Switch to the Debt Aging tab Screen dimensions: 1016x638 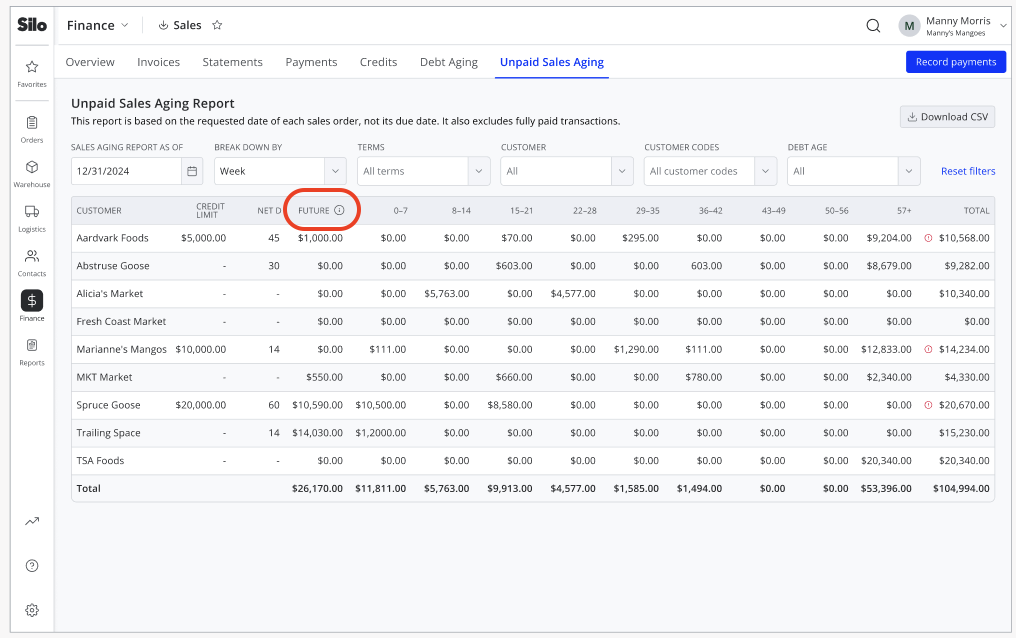coord(448,62)
